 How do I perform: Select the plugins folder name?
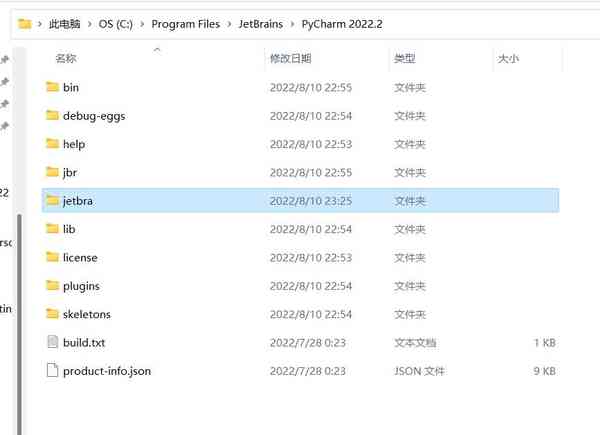coord(81,286)
